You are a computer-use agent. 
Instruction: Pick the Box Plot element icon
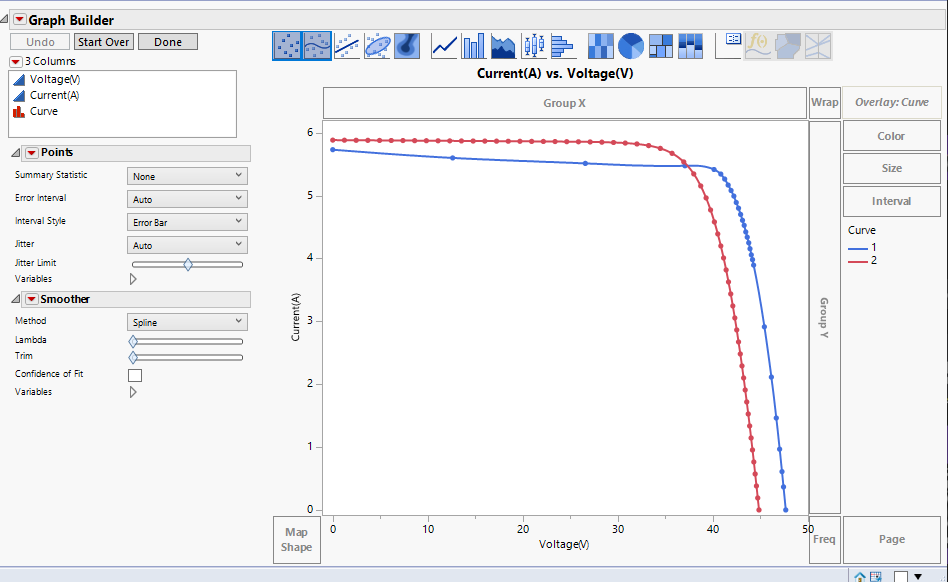[x=533, y=46]
